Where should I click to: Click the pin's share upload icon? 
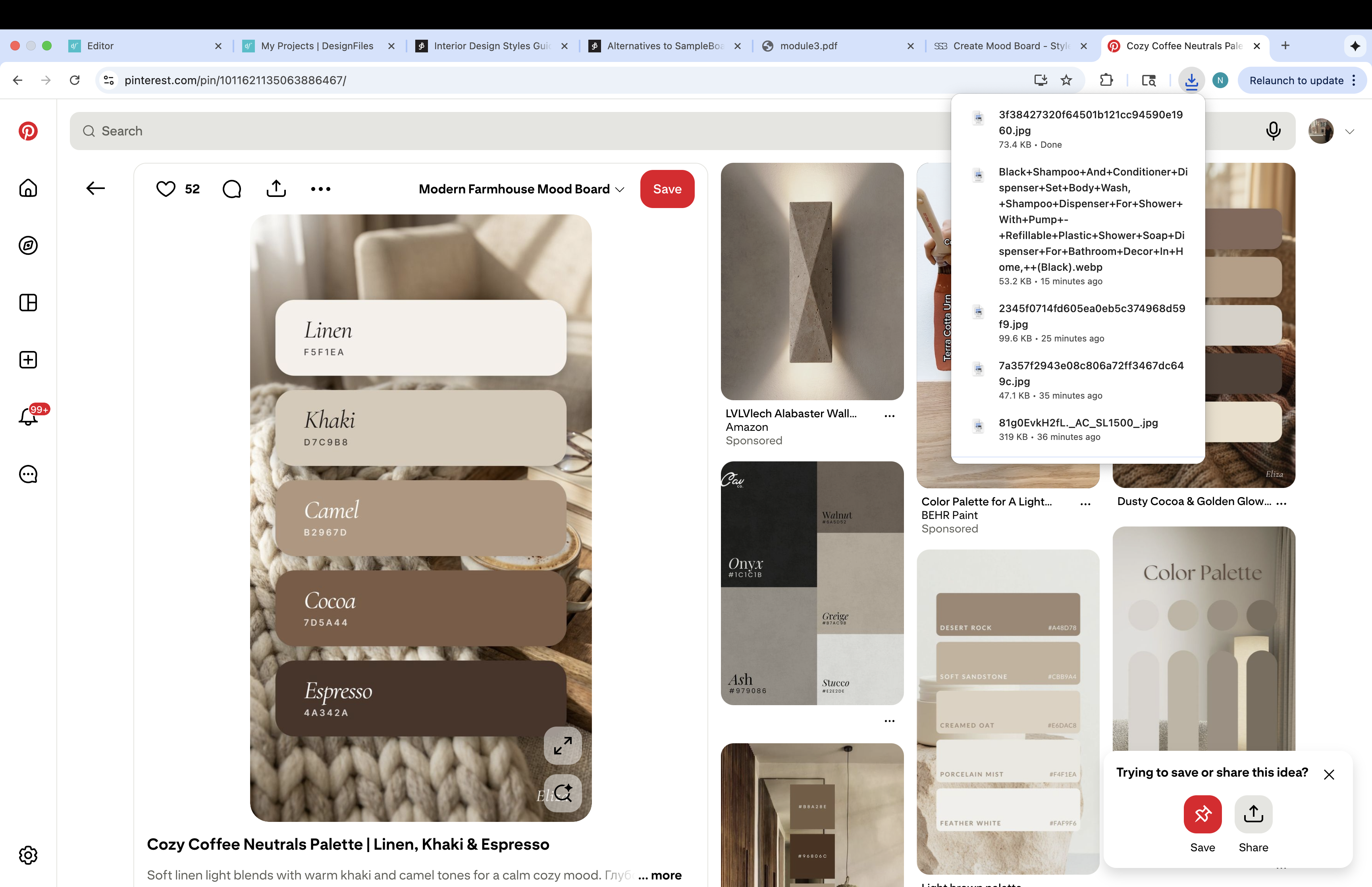276,189
